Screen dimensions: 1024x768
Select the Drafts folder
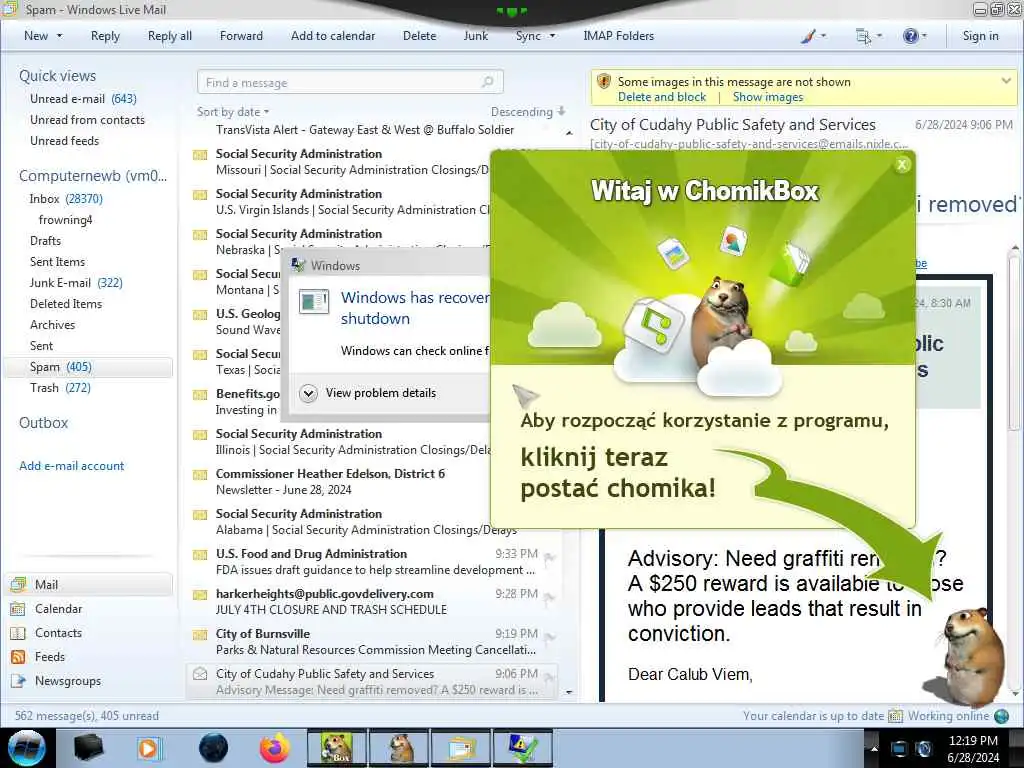pyautogui.click(x=45, y=241)
